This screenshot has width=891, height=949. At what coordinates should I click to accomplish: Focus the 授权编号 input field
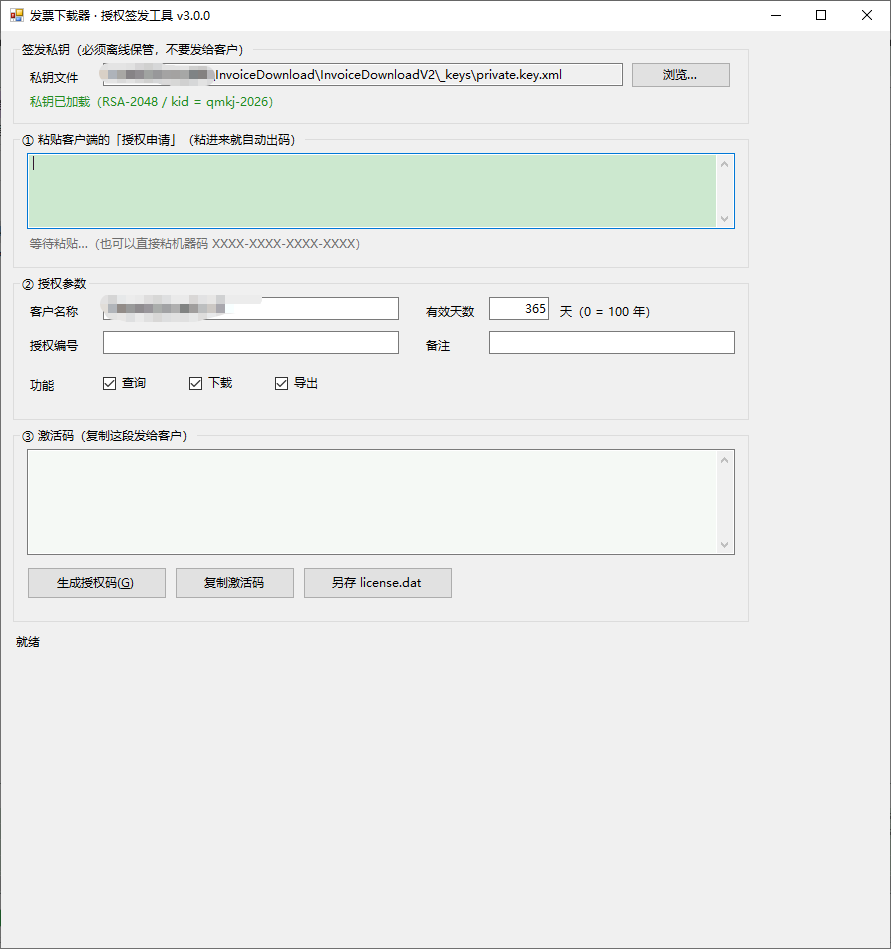click(251, 343)
